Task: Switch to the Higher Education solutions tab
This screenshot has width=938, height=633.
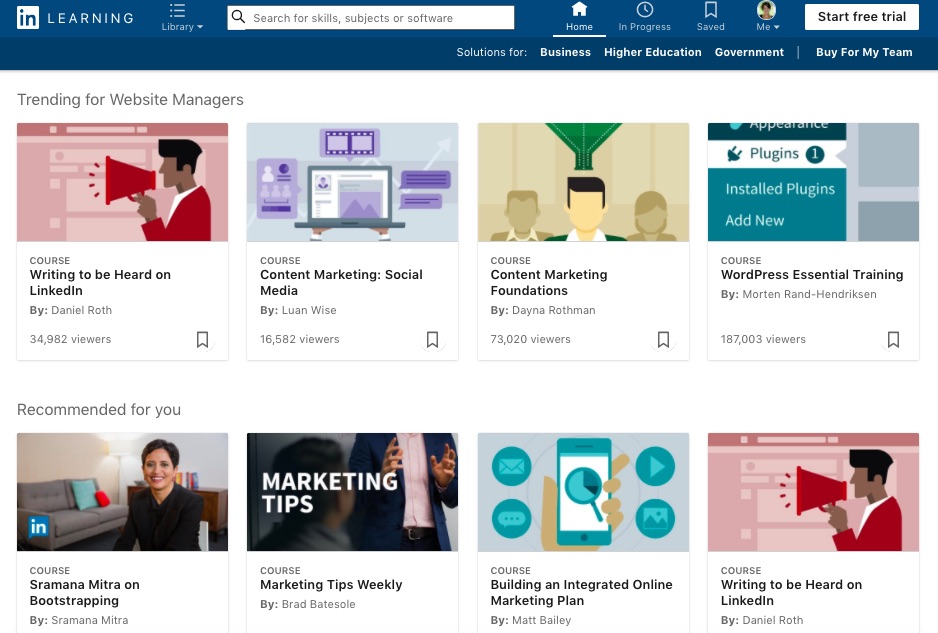Action: click(x=652, y=52)
